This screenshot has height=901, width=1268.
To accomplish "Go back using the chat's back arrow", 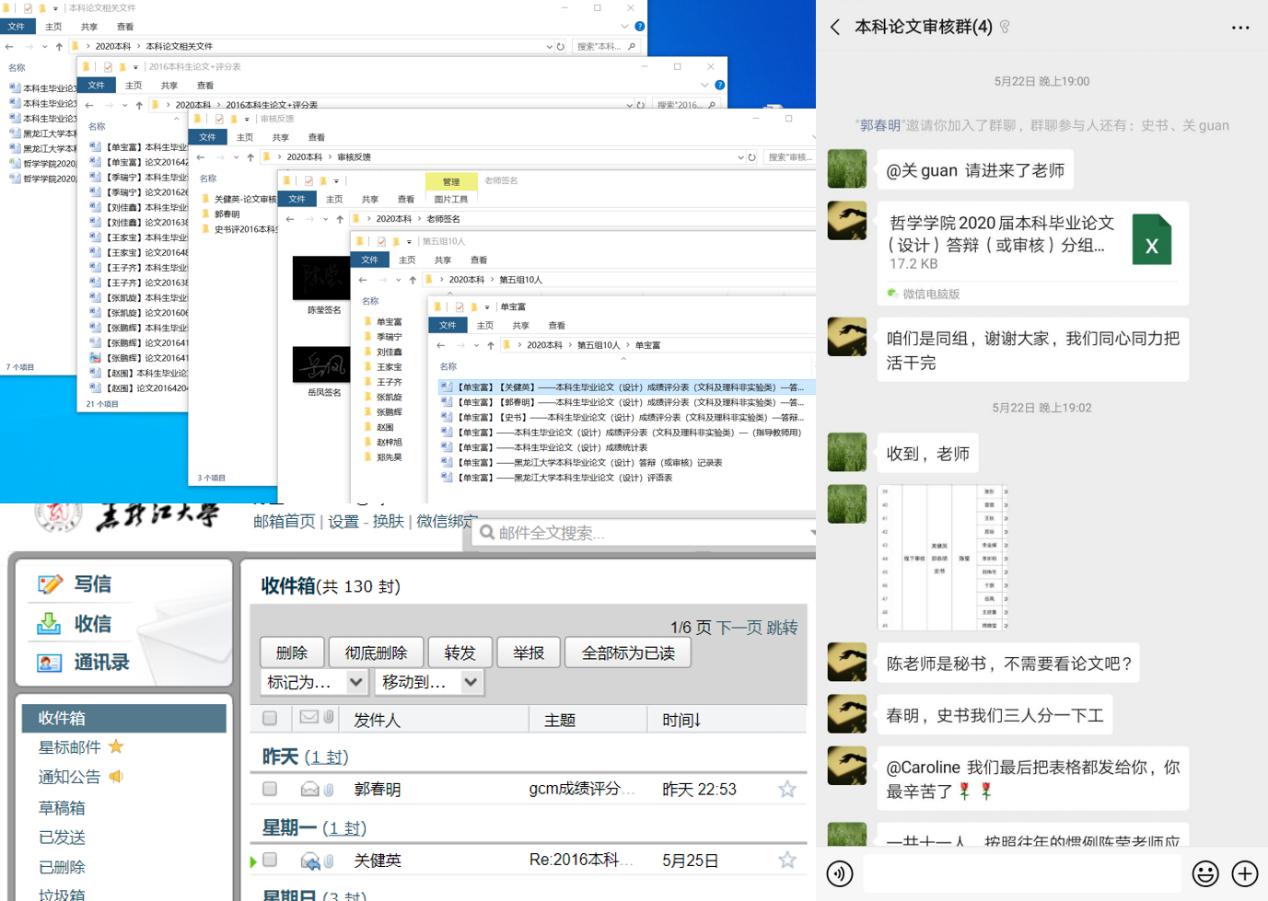I will [835, 28].
